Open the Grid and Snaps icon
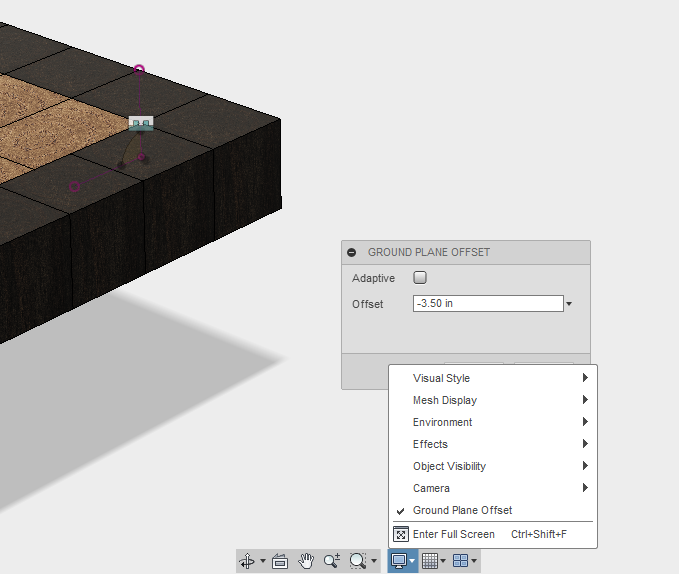 (x=430, y=561)
